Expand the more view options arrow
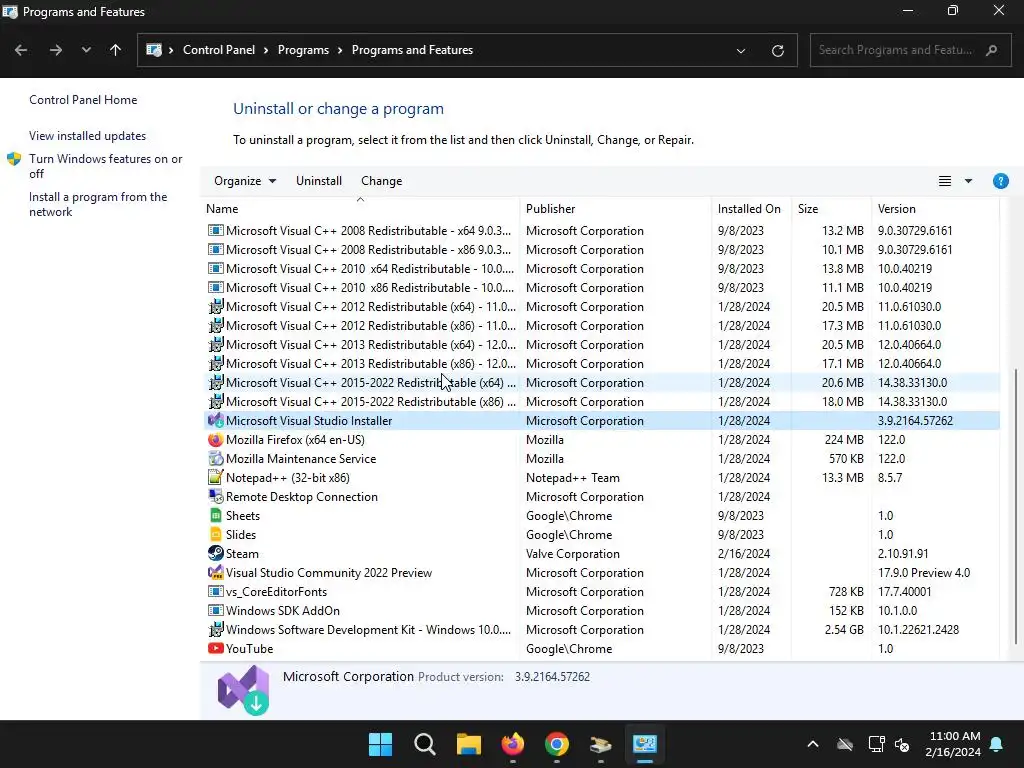 [968, 181]
